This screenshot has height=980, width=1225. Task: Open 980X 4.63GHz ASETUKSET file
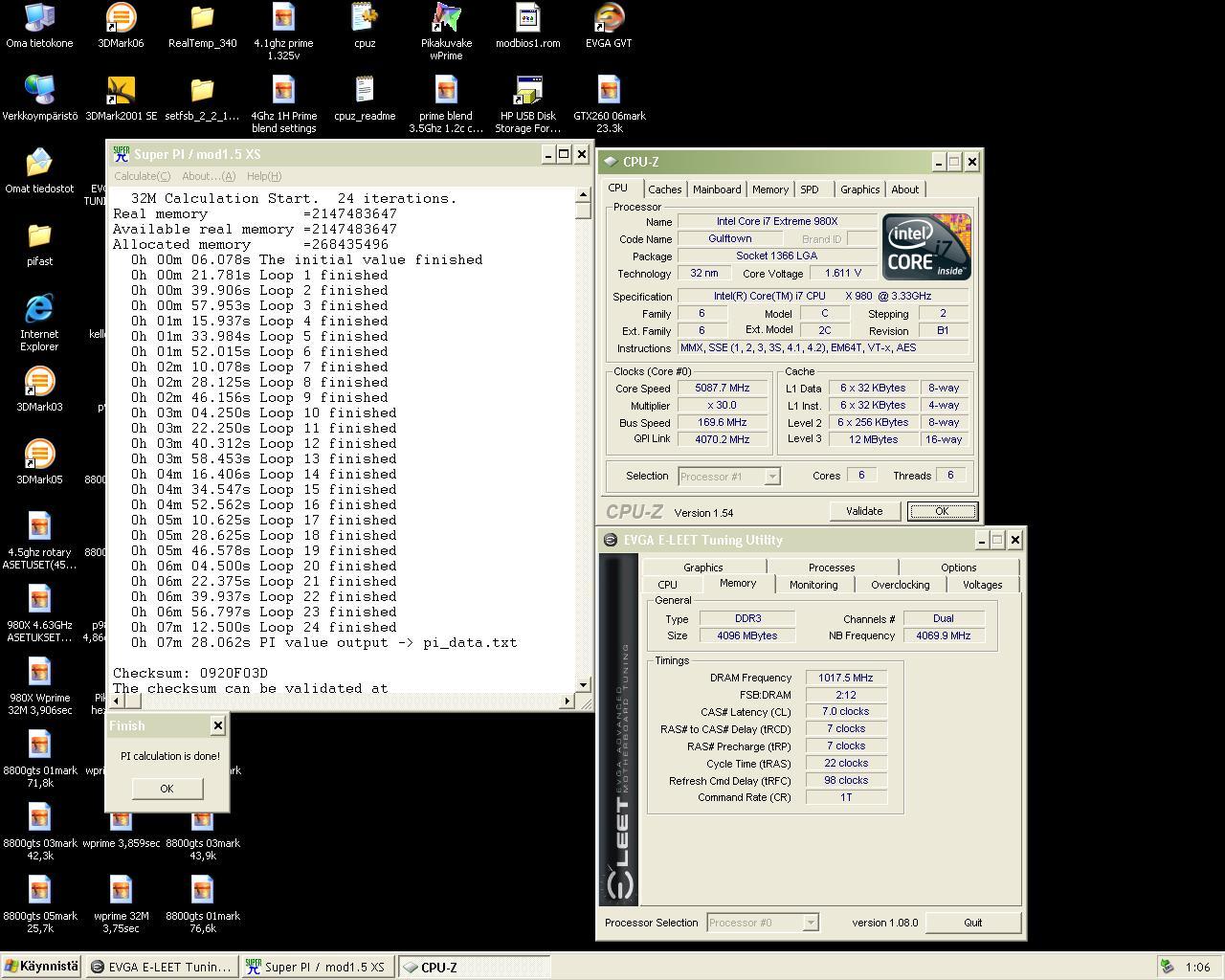(x=39, y=613)
